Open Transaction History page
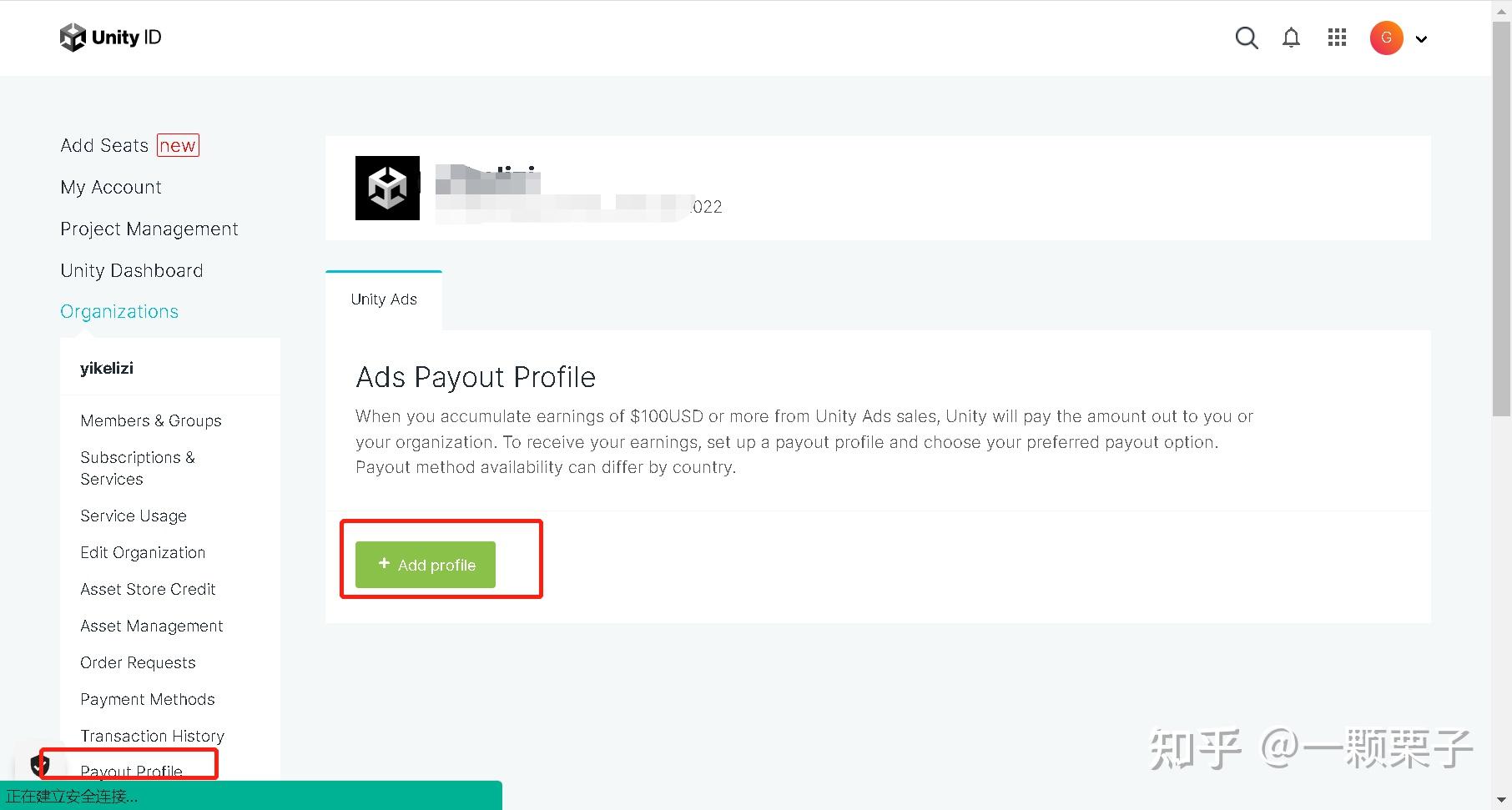This screenshot has height=810, width=1512. point(153,736)
